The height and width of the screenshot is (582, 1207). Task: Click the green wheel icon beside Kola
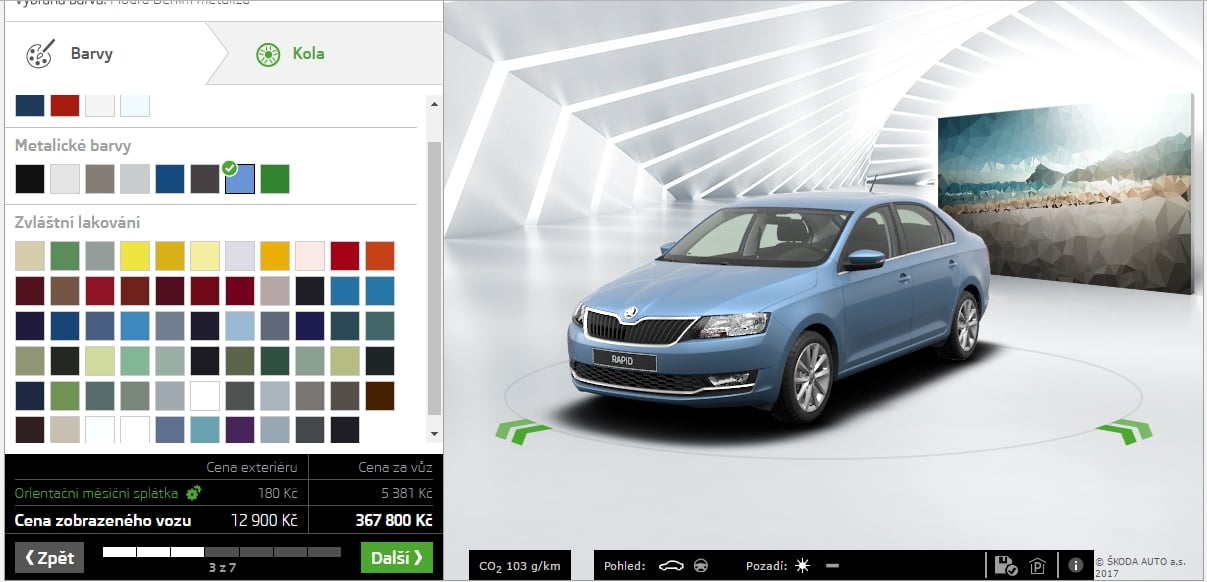tap(267, 54)
